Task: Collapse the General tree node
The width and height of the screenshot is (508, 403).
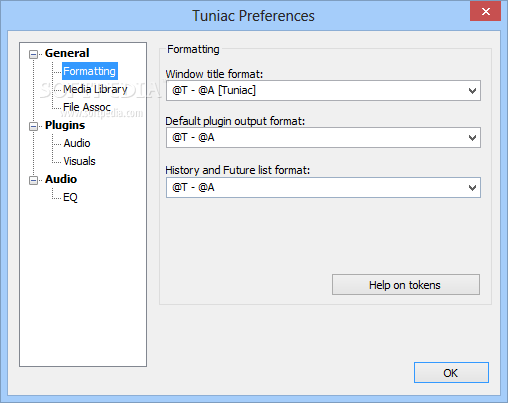Action: tap(33, 54)
